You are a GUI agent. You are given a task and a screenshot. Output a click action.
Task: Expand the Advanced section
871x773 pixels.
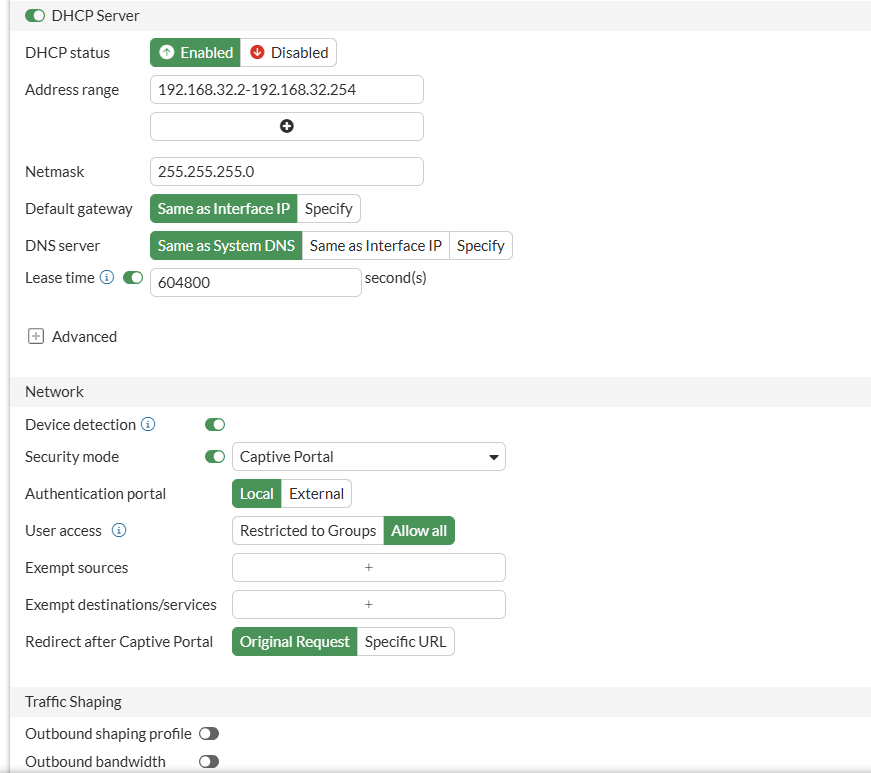click(36, 336)
